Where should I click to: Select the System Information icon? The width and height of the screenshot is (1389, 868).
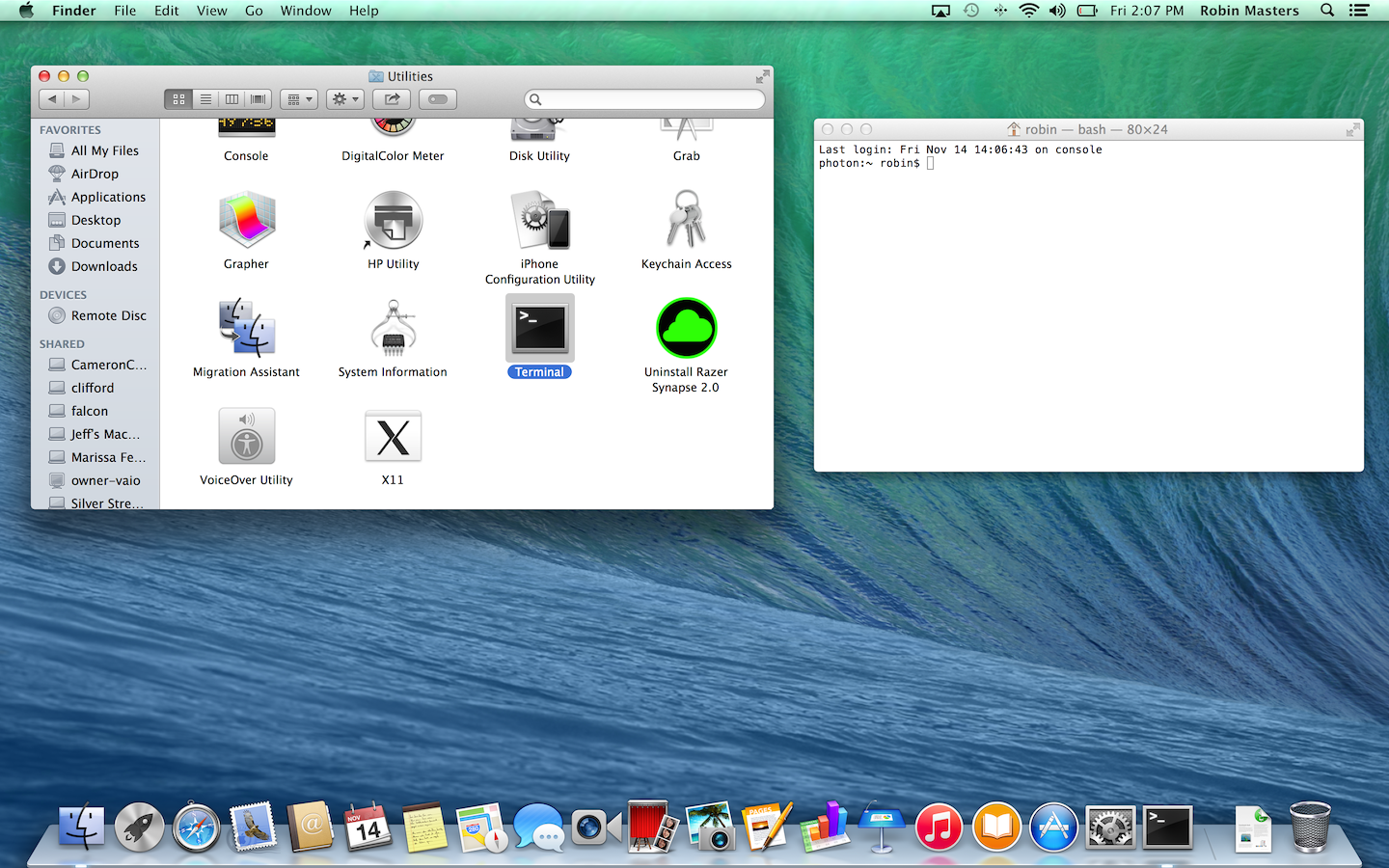pyautogui.click(x=394, y=329)
